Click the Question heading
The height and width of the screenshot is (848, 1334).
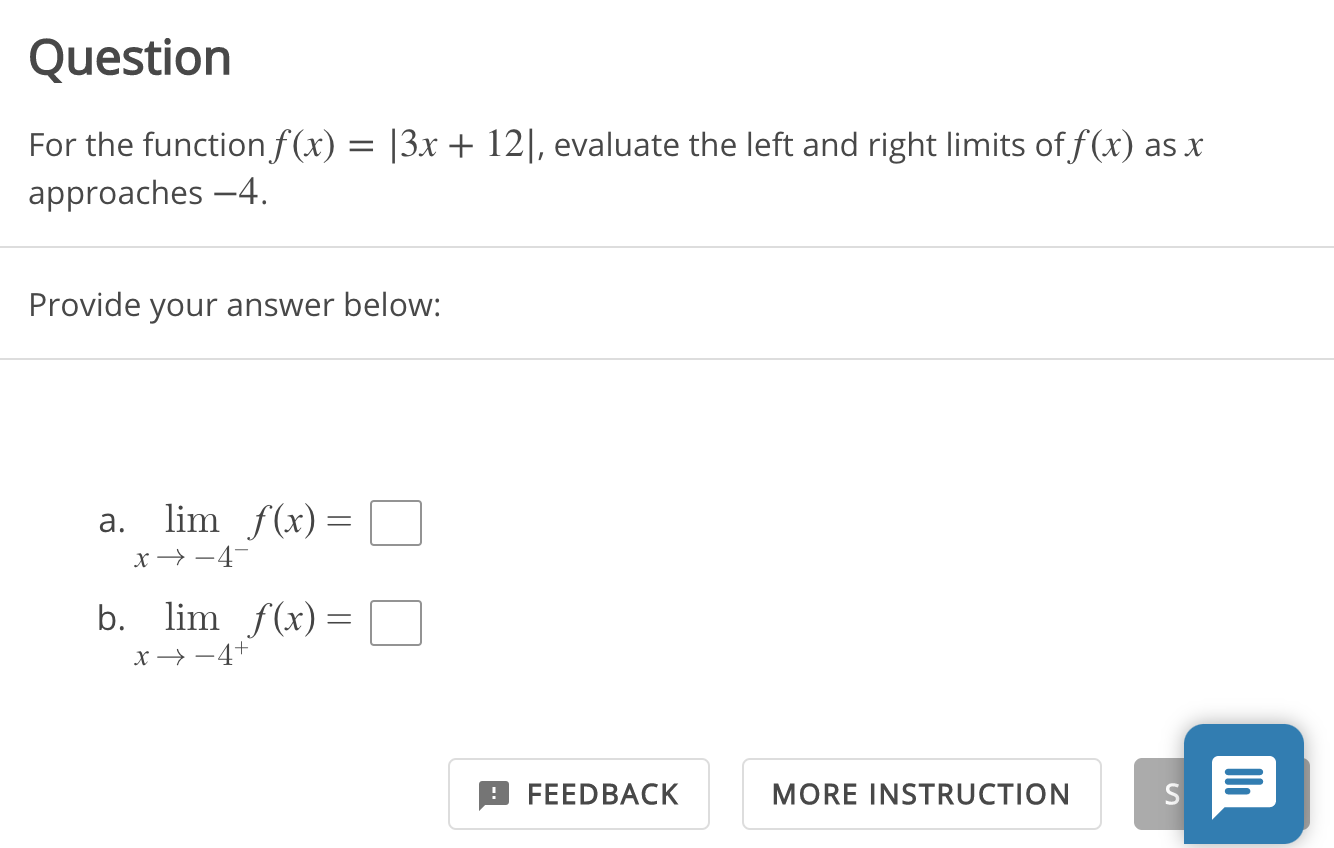coord(129,57)
